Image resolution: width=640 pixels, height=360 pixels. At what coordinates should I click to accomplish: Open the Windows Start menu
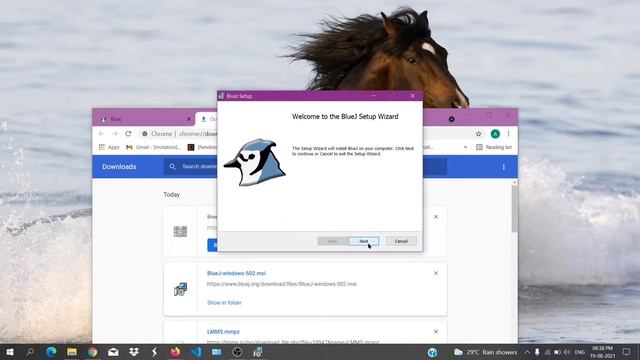10,352
